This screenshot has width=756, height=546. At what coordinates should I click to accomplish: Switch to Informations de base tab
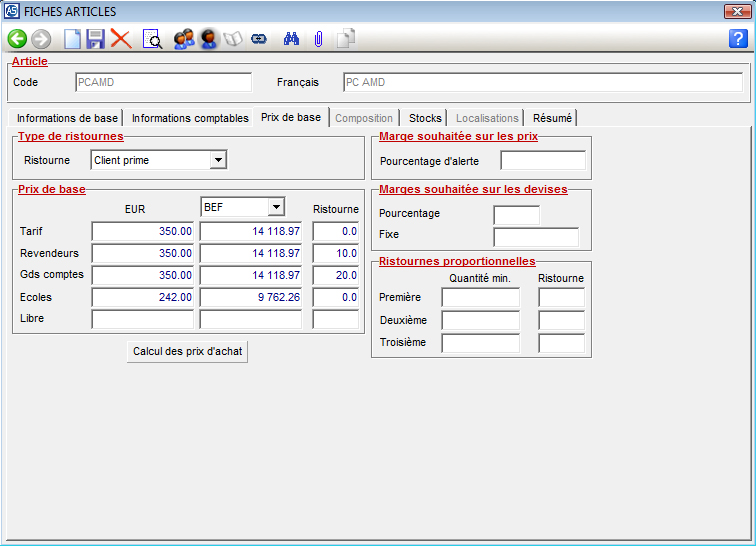pos(67,118)
